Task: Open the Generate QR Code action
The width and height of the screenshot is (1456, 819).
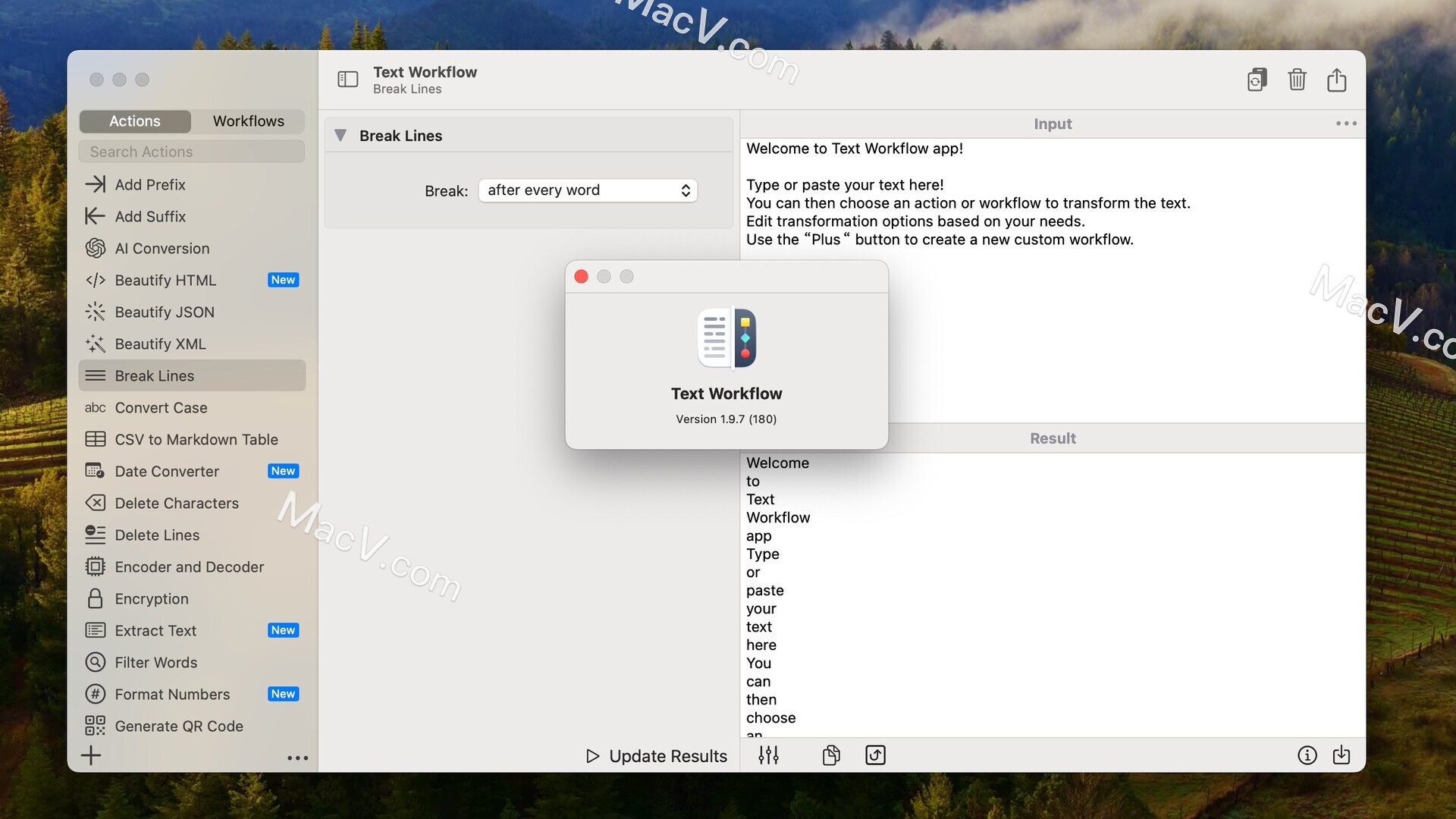Action: coord(179,726)
